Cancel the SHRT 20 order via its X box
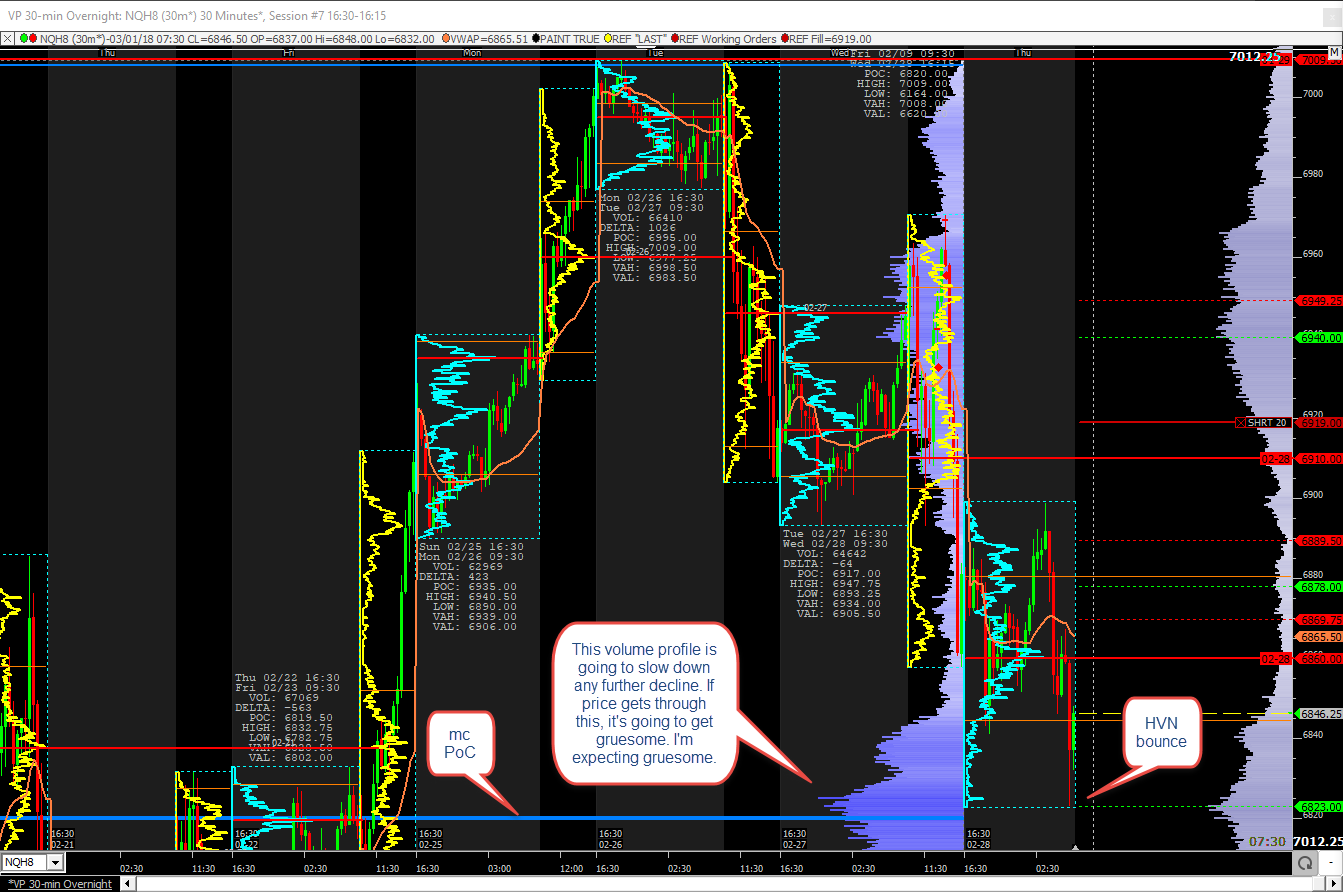The height and width of the screenshot is (892, 1343). [x=1240, y=422]
